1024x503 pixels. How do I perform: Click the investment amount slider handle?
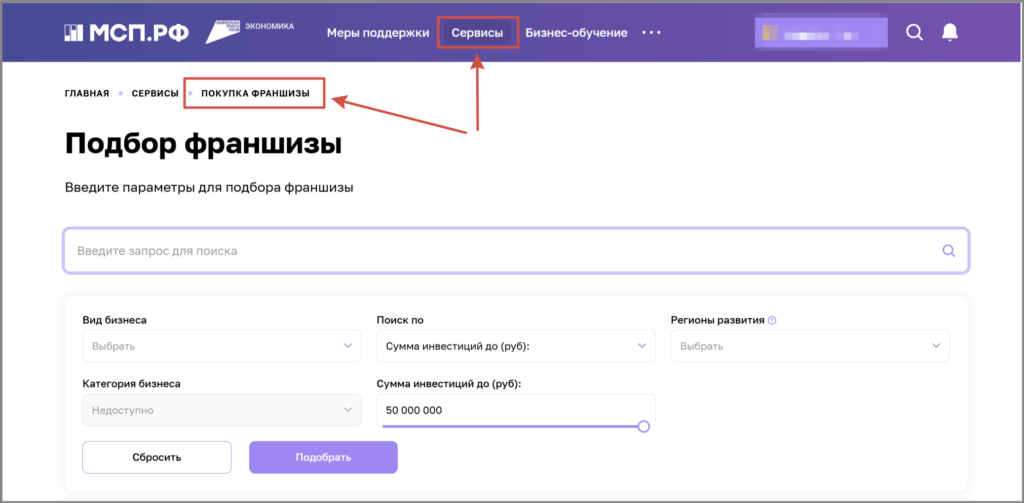pyautogui.click(x=644, y=426)
